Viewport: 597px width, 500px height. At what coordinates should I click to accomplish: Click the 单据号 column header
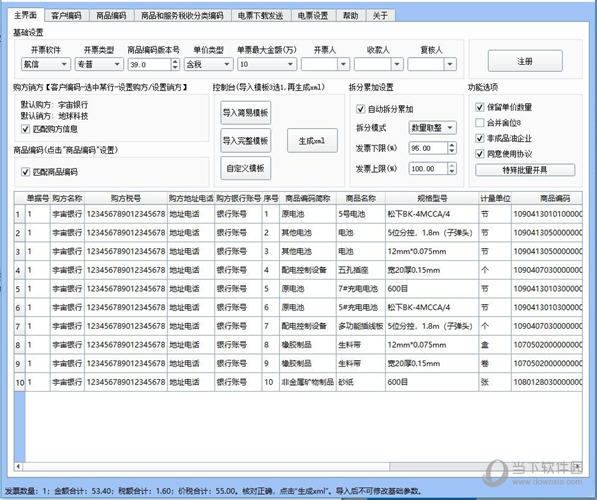38,198
